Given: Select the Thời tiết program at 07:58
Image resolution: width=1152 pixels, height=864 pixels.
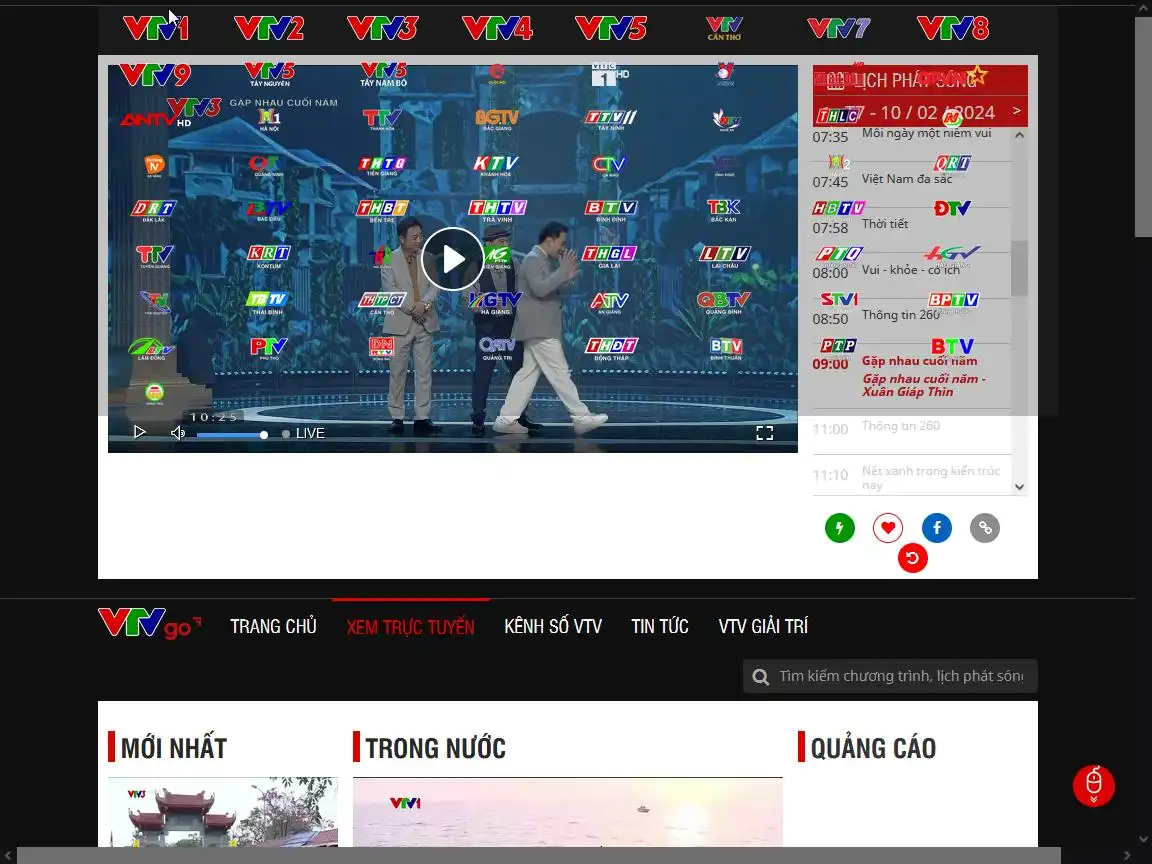Looking at the screenshot, I should pyautogui.click(x=912, y=224).
